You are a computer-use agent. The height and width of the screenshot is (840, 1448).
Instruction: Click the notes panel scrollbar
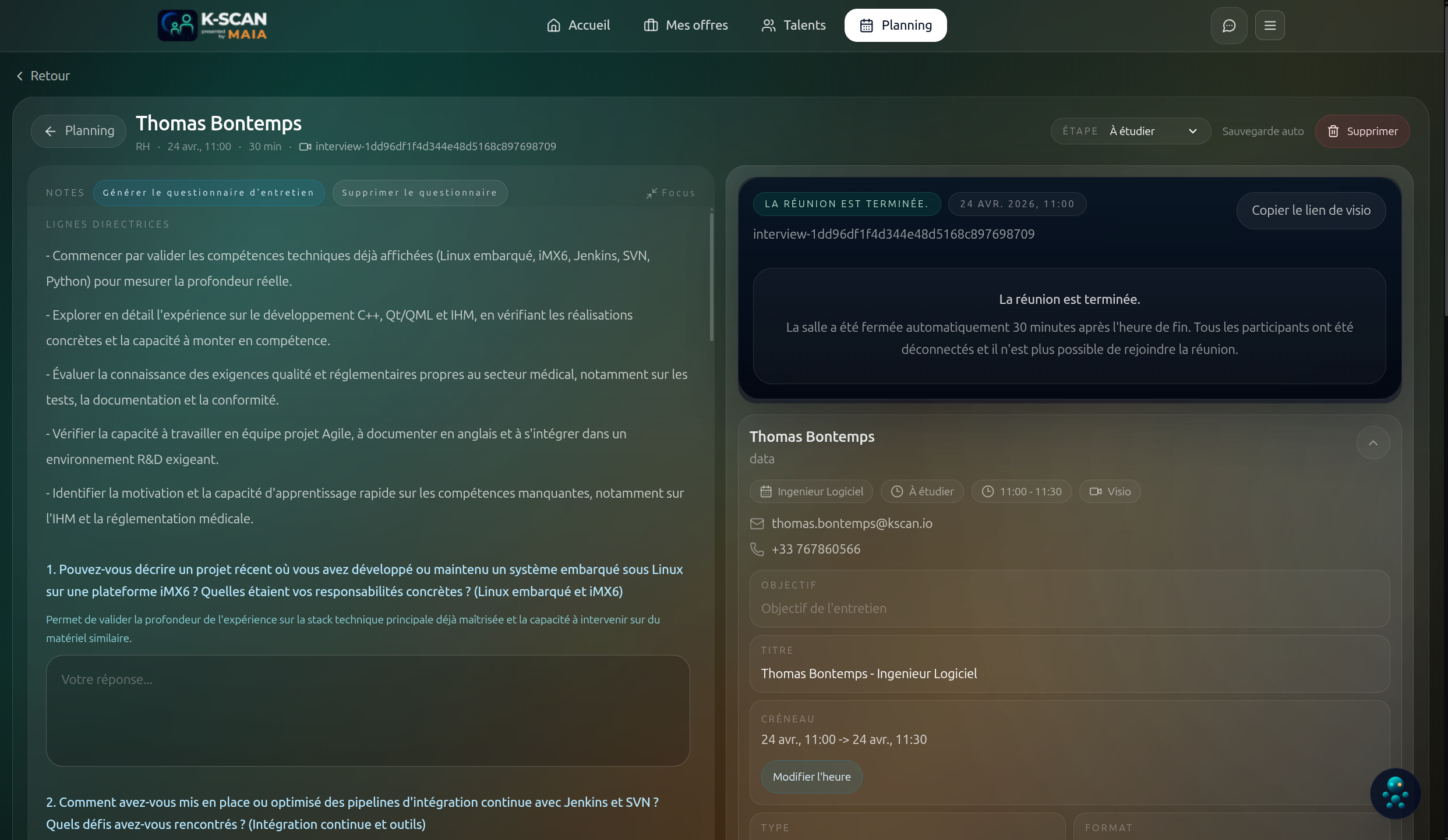point(711,277)
